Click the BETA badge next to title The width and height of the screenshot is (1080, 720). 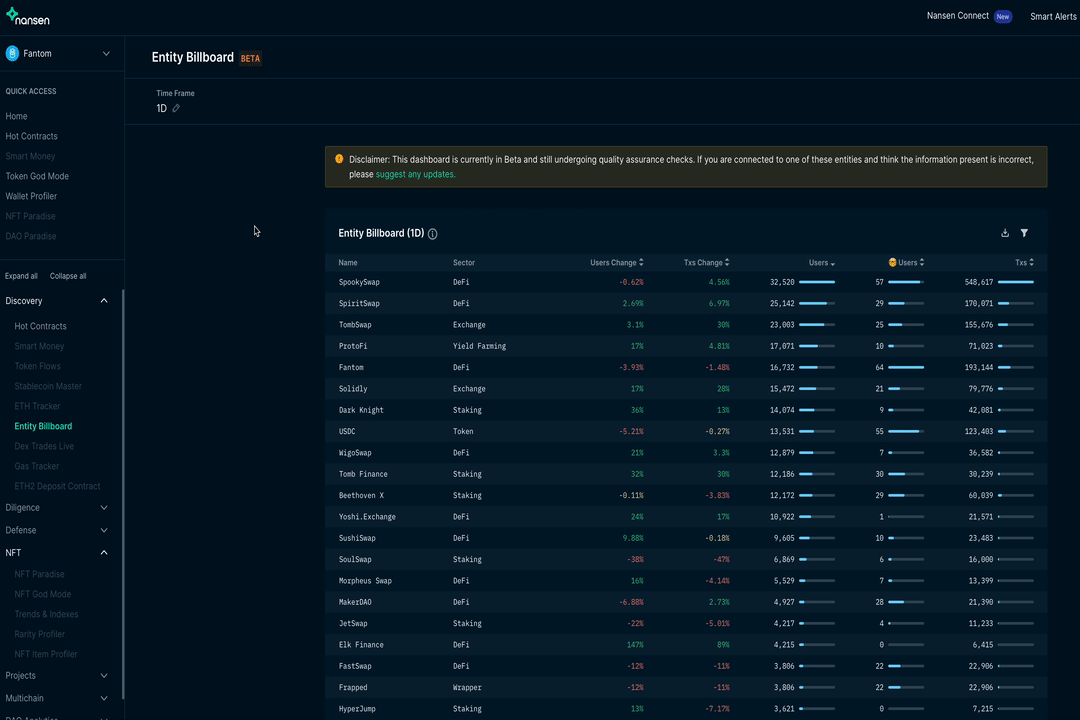(x=250, y=59)
